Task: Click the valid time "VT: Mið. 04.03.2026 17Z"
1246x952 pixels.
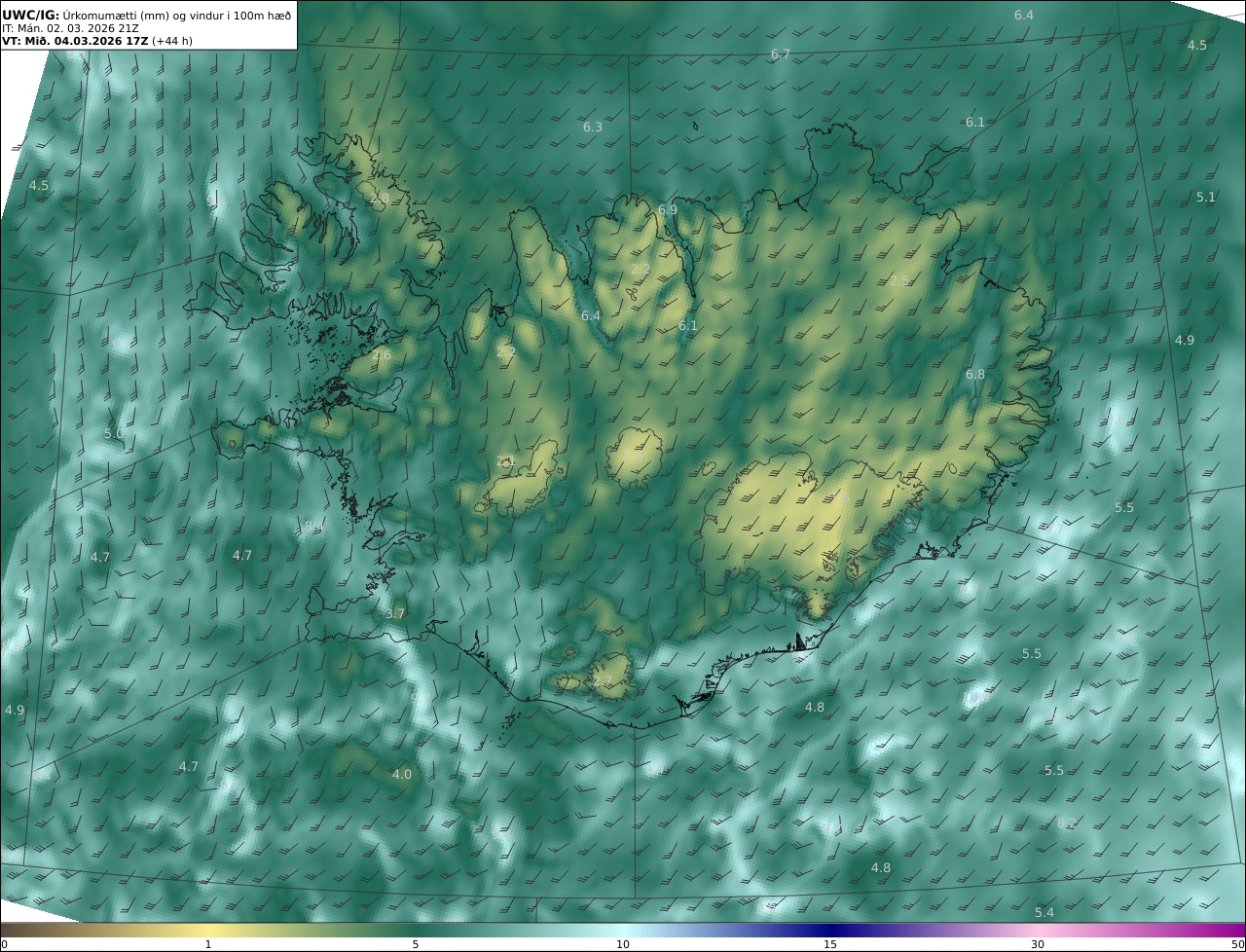Action: coord(75,41)
